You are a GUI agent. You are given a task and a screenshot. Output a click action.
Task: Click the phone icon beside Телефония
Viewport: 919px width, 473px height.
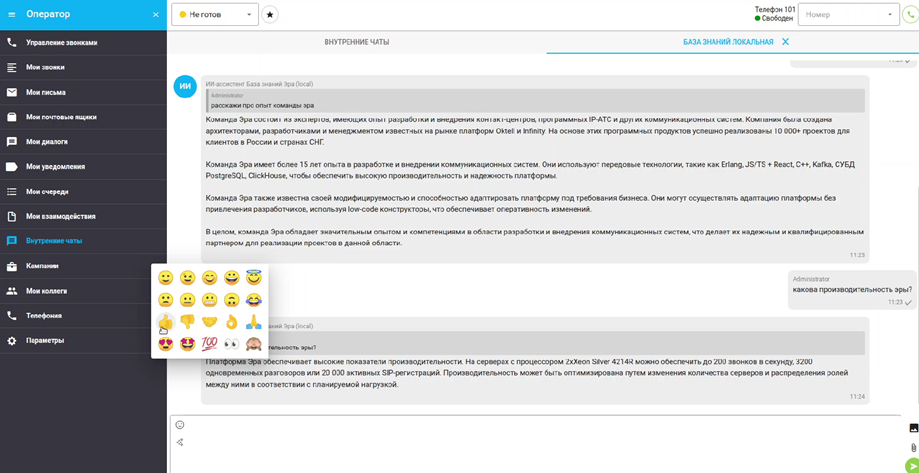[11, 315]
